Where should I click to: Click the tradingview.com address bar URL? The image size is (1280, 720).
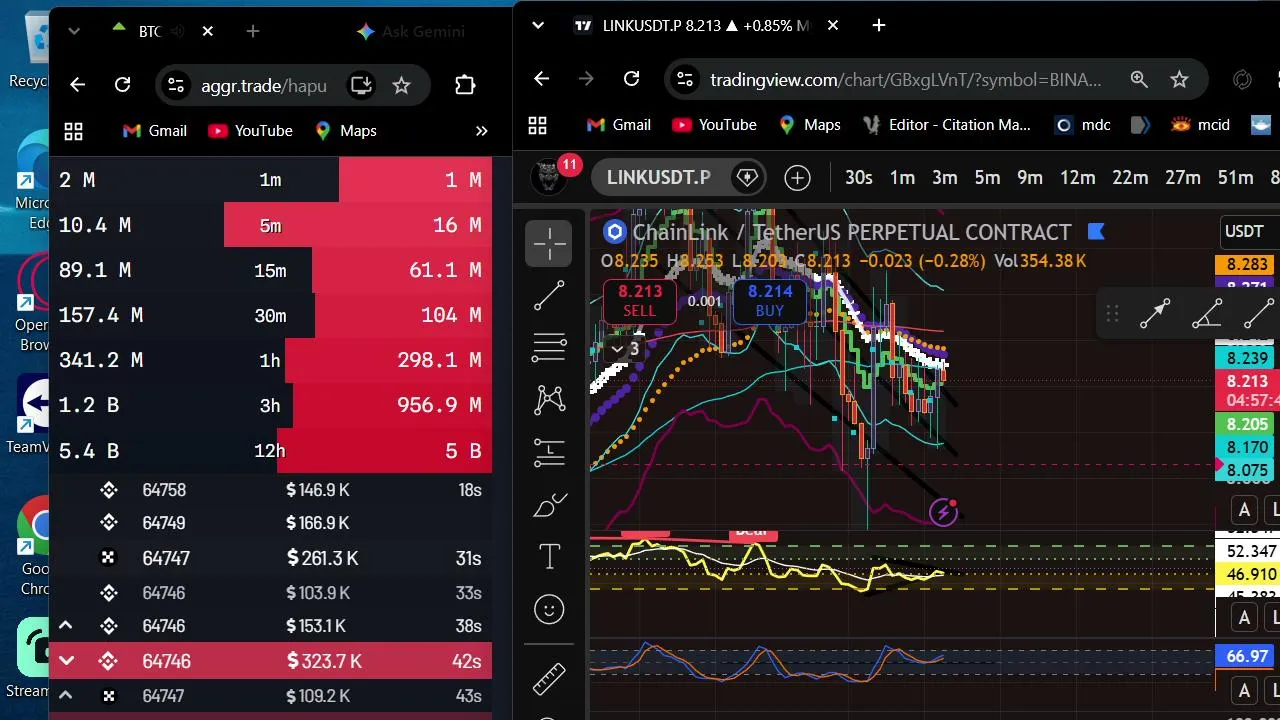[906, 79]
